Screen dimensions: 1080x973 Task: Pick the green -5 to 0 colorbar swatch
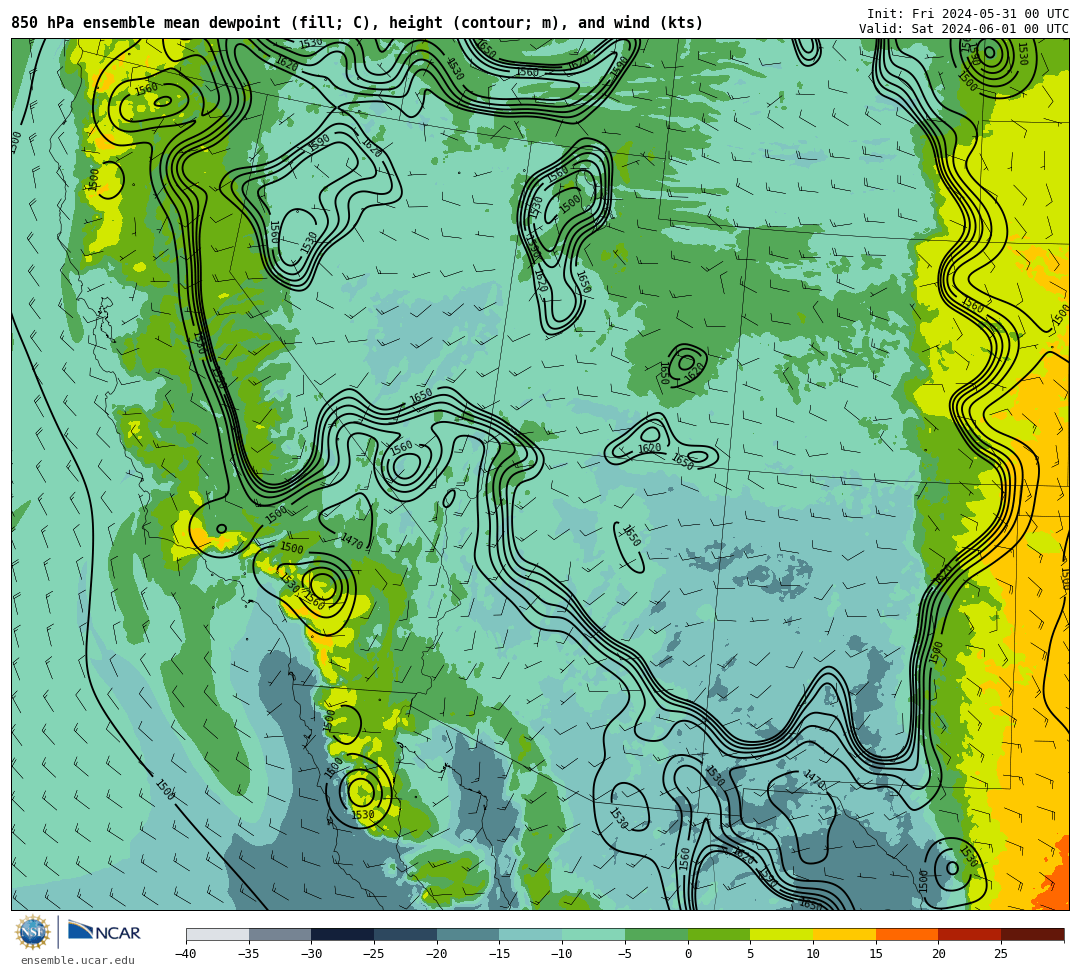coord(656,934)
